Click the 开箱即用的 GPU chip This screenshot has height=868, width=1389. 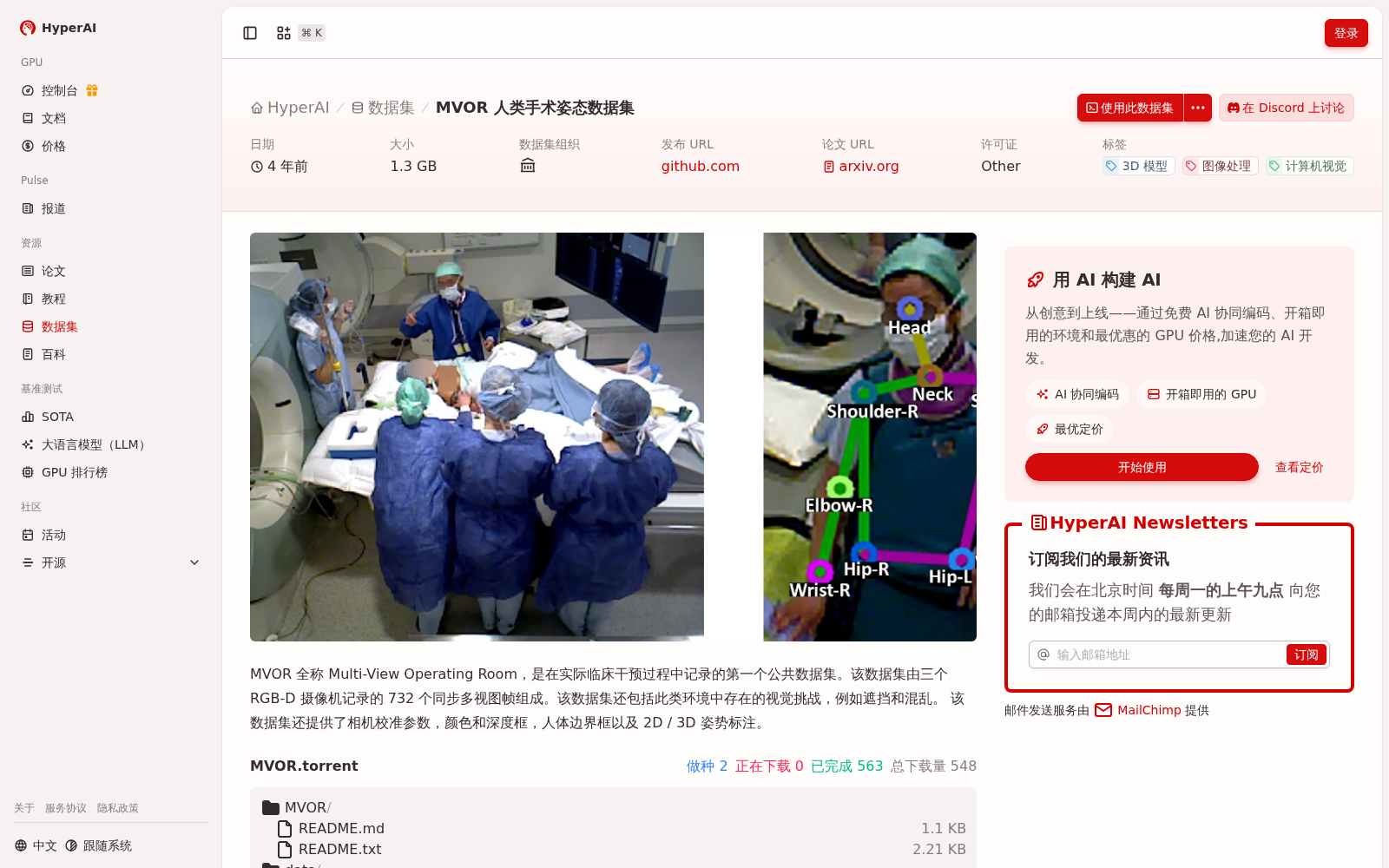[1201, 394]
